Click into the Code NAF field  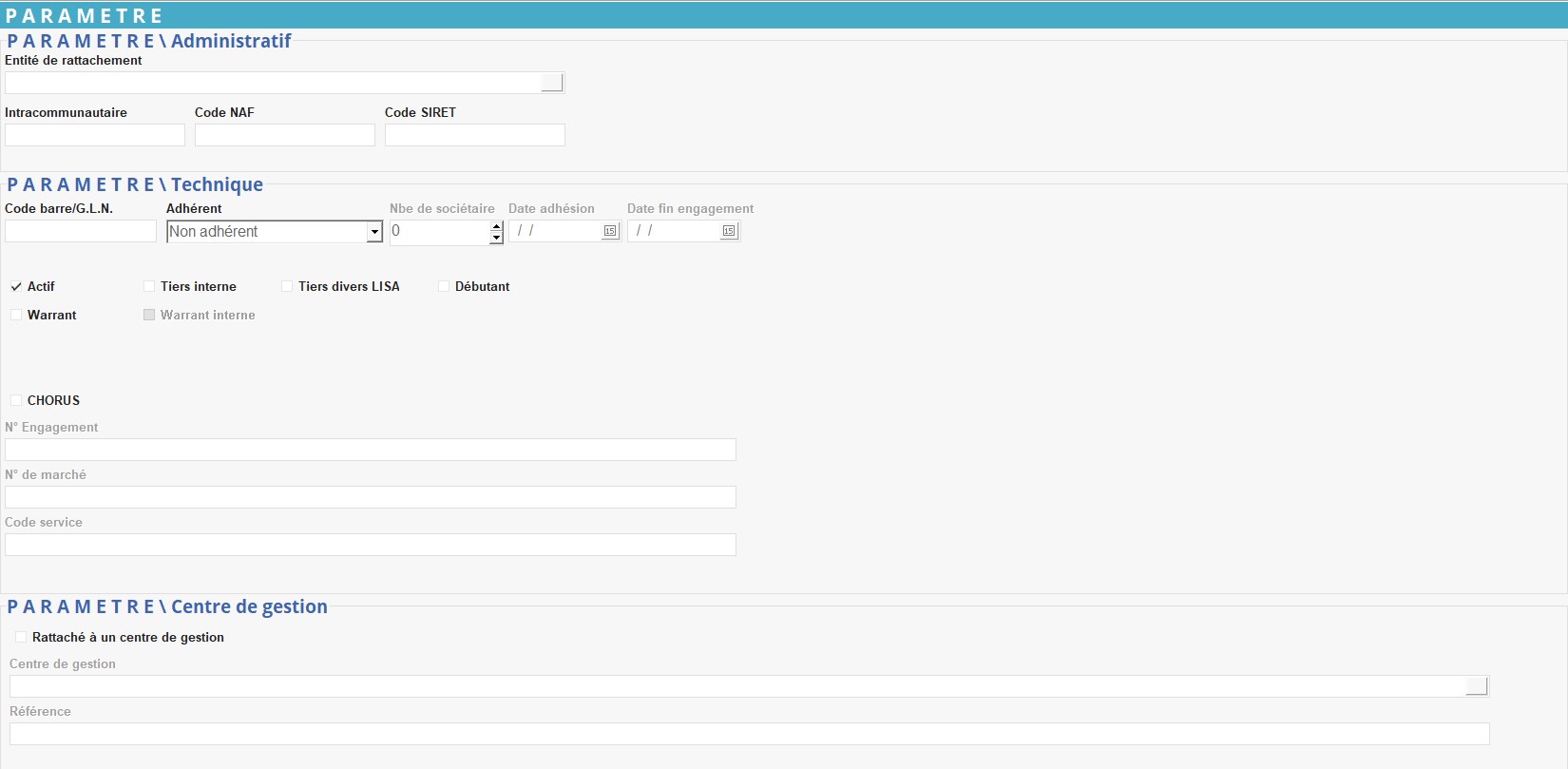point(284,135)
